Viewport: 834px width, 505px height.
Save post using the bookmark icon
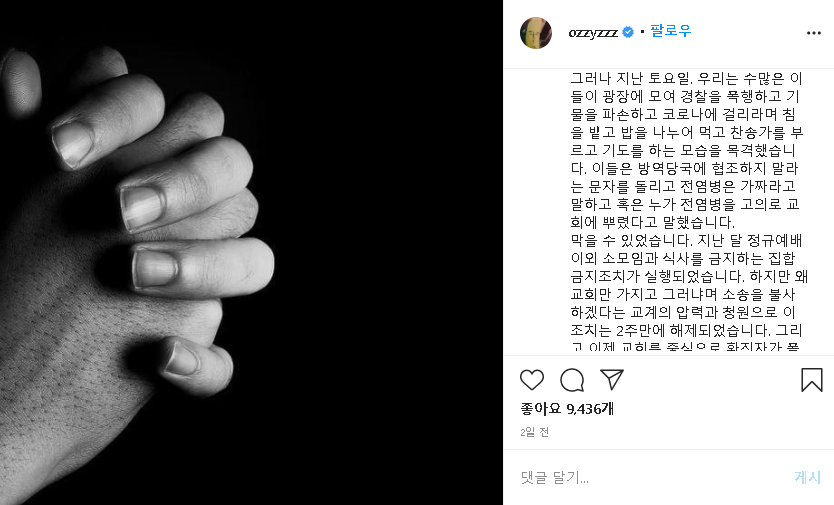[x=812, y=380]
